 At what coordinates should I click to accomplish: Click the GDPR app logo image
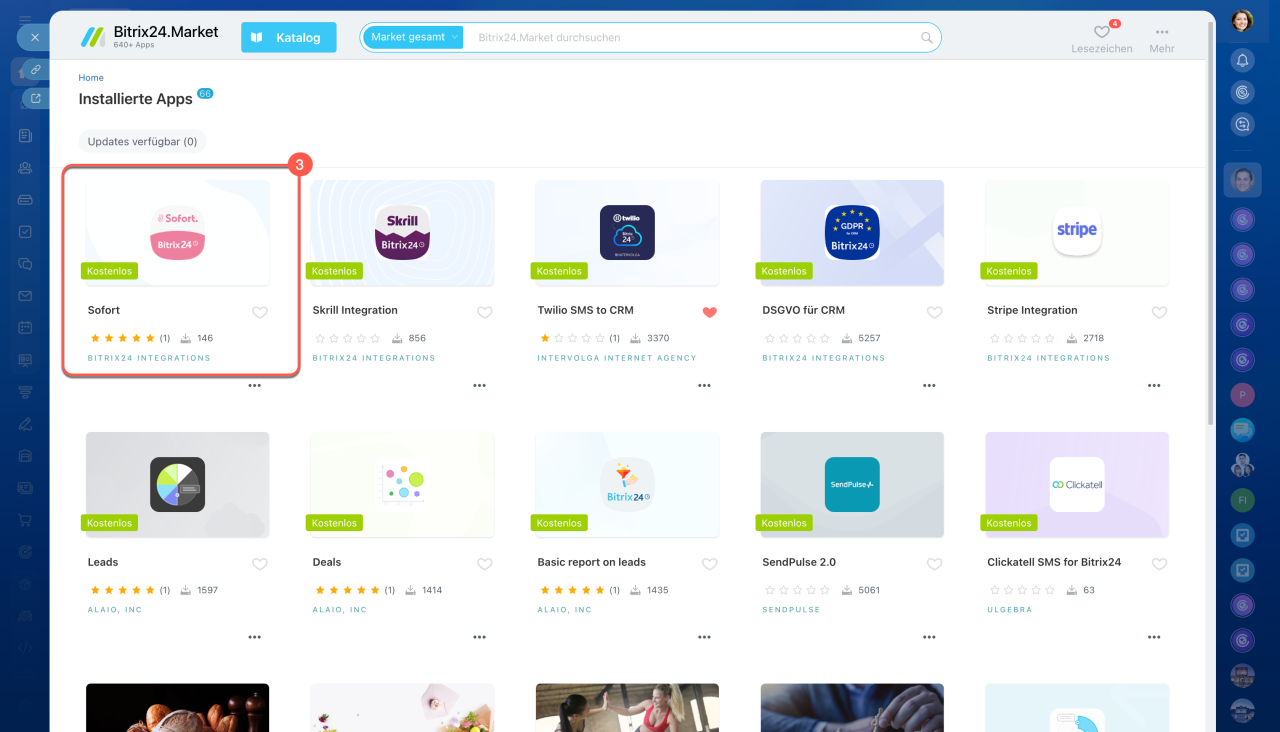coord(852,232)
